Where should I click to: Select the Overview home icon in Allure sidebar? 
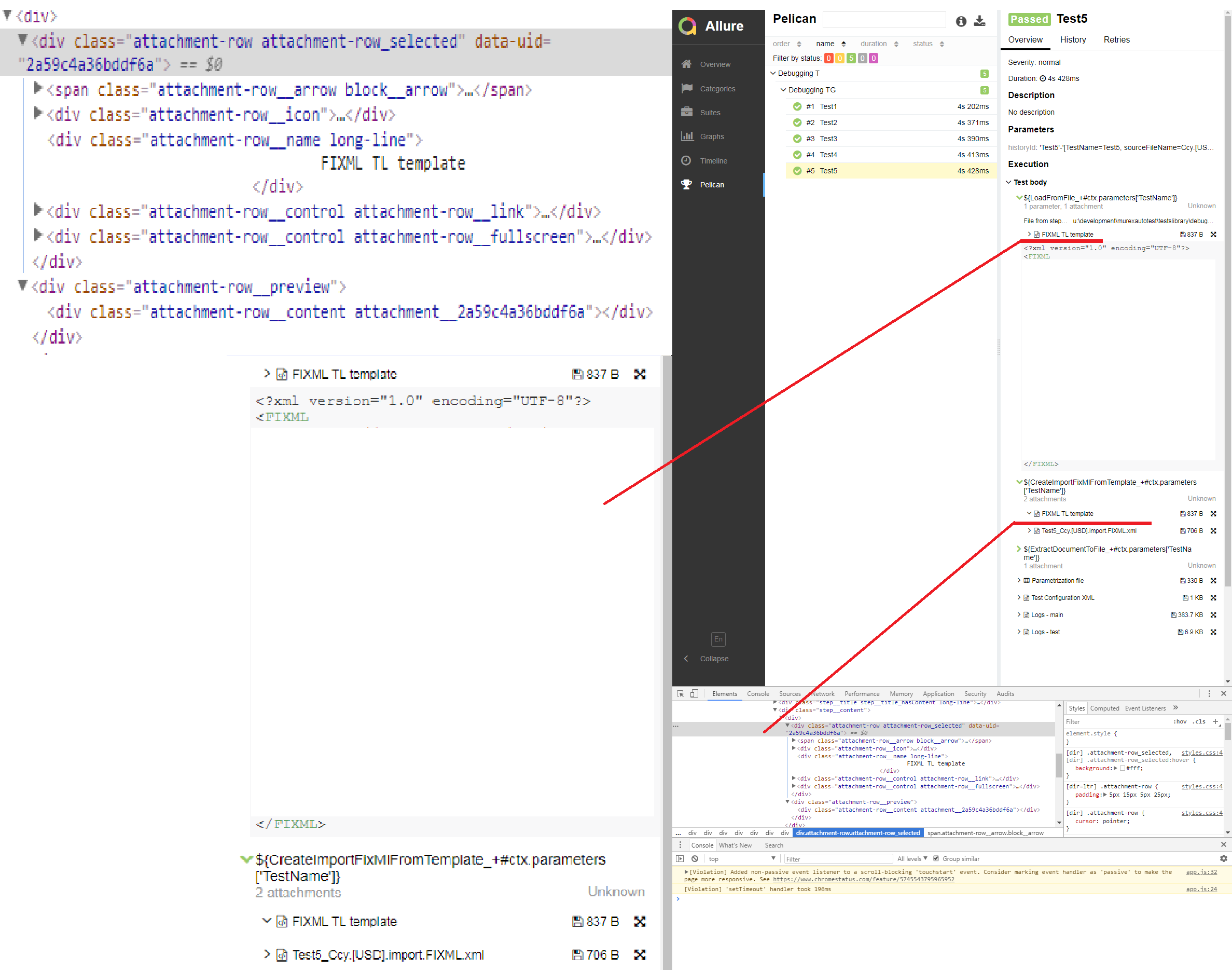click(687, 64)
